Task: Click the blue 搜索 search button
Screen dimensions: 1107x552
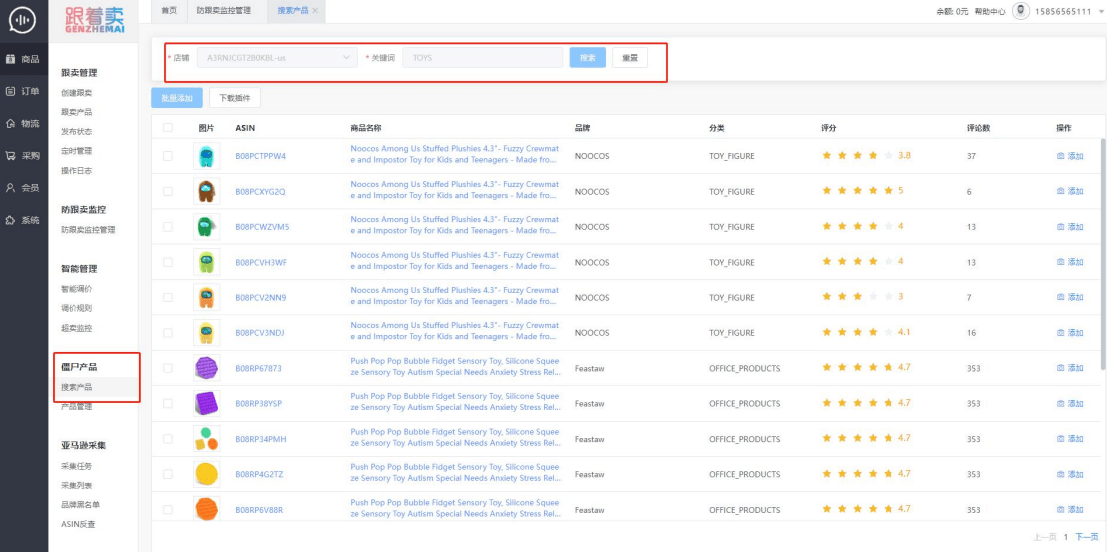Action: 587,58
